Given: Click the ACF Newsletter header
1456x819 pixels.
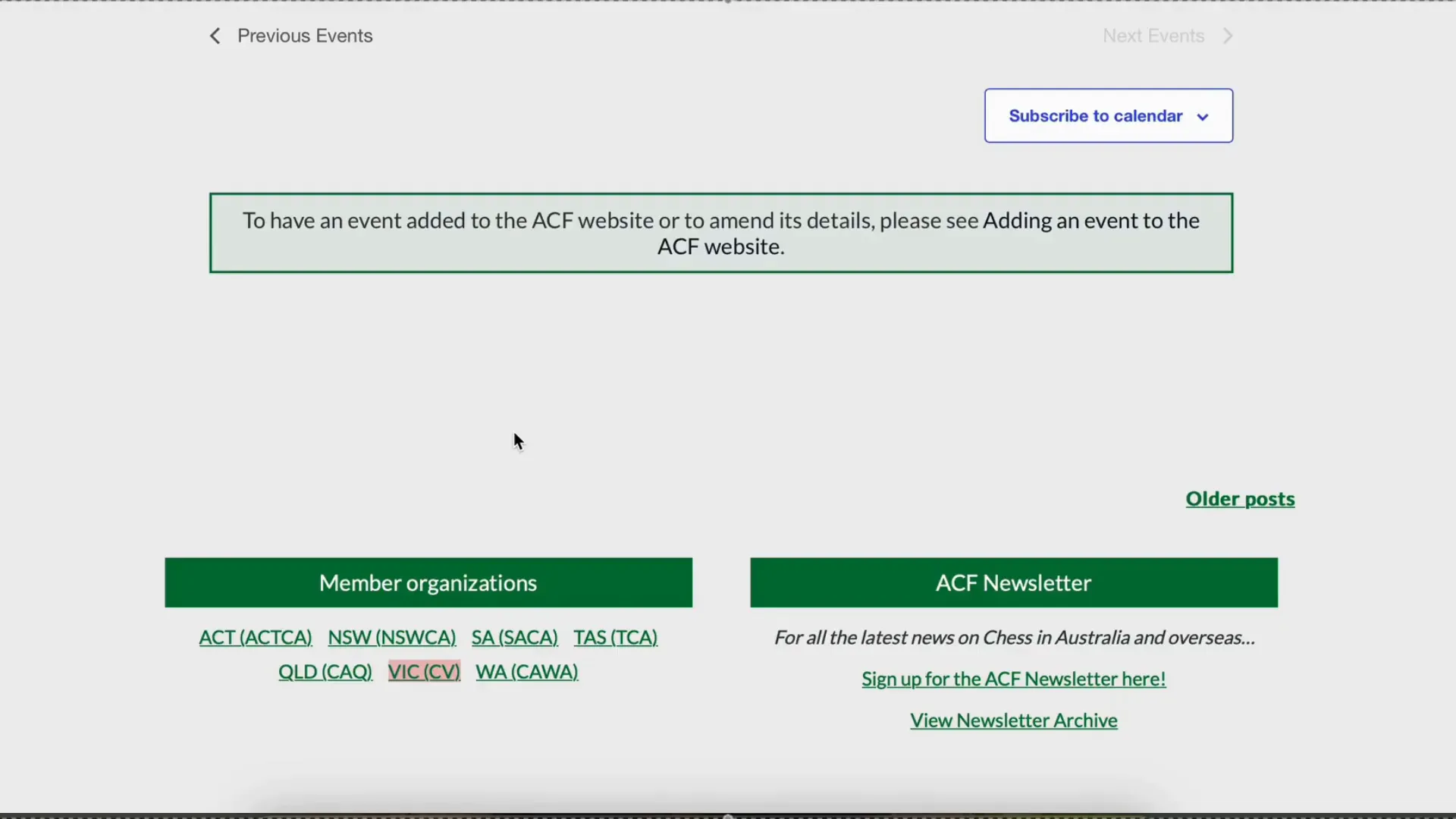Looking at the screenshot, I should (x=1014, y=582).
